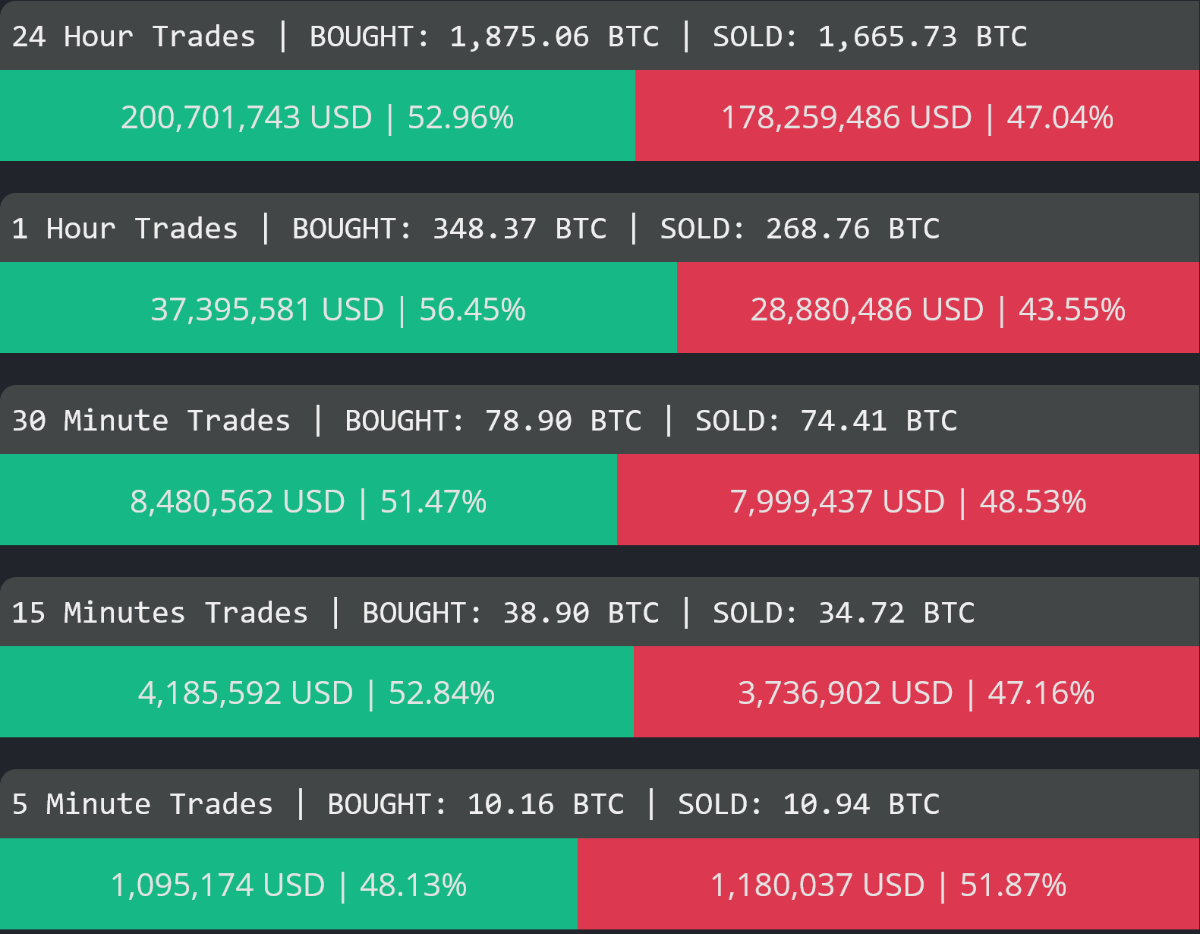Click the 1 Hour Trades title label
The height and width of the screenshot is (934, 1200).
pos(125,229)
